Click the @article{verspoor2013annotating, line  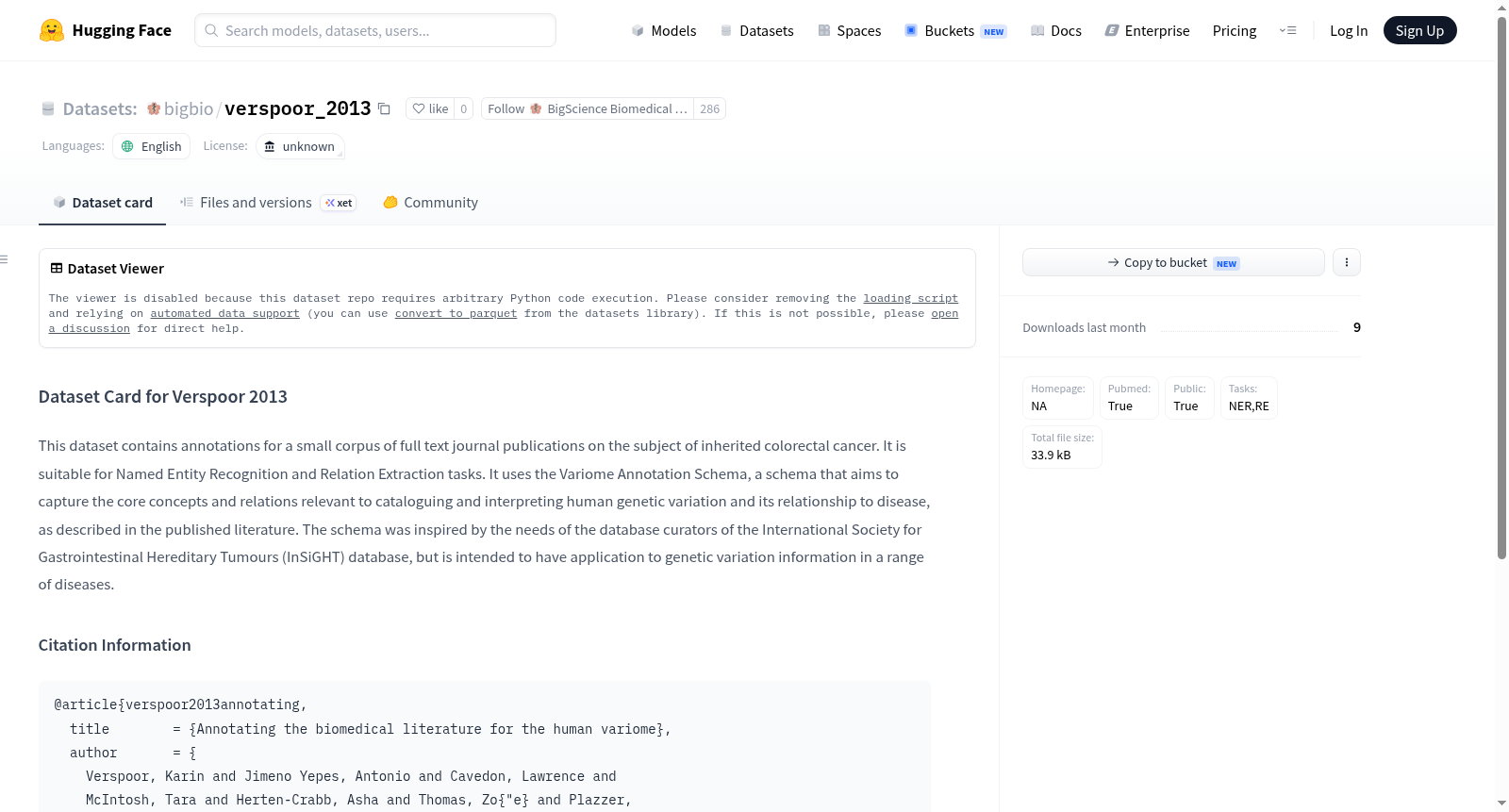point(180,704)
